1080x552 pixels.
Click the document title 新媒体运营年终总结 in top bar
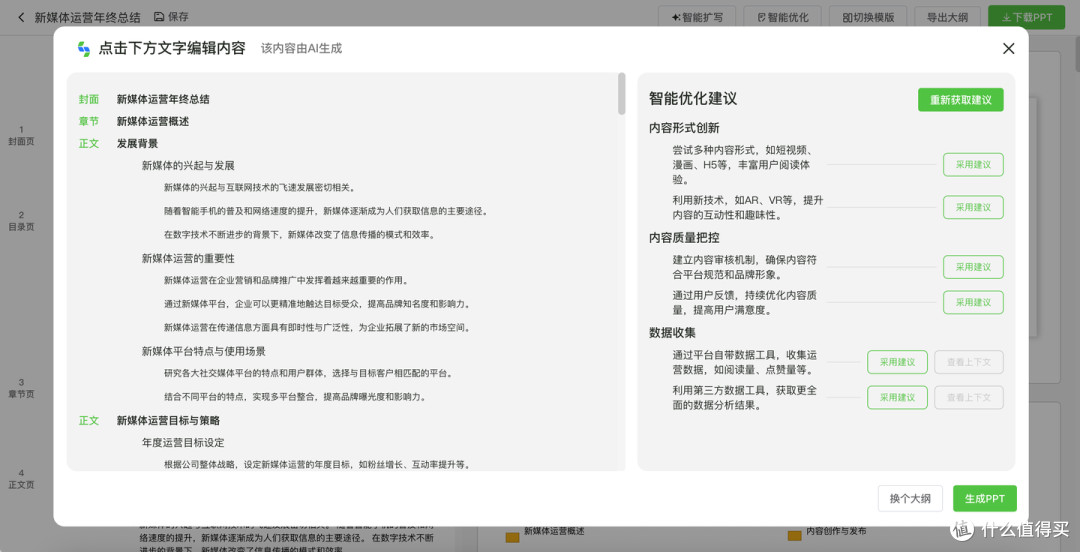[x=86, y=17]
